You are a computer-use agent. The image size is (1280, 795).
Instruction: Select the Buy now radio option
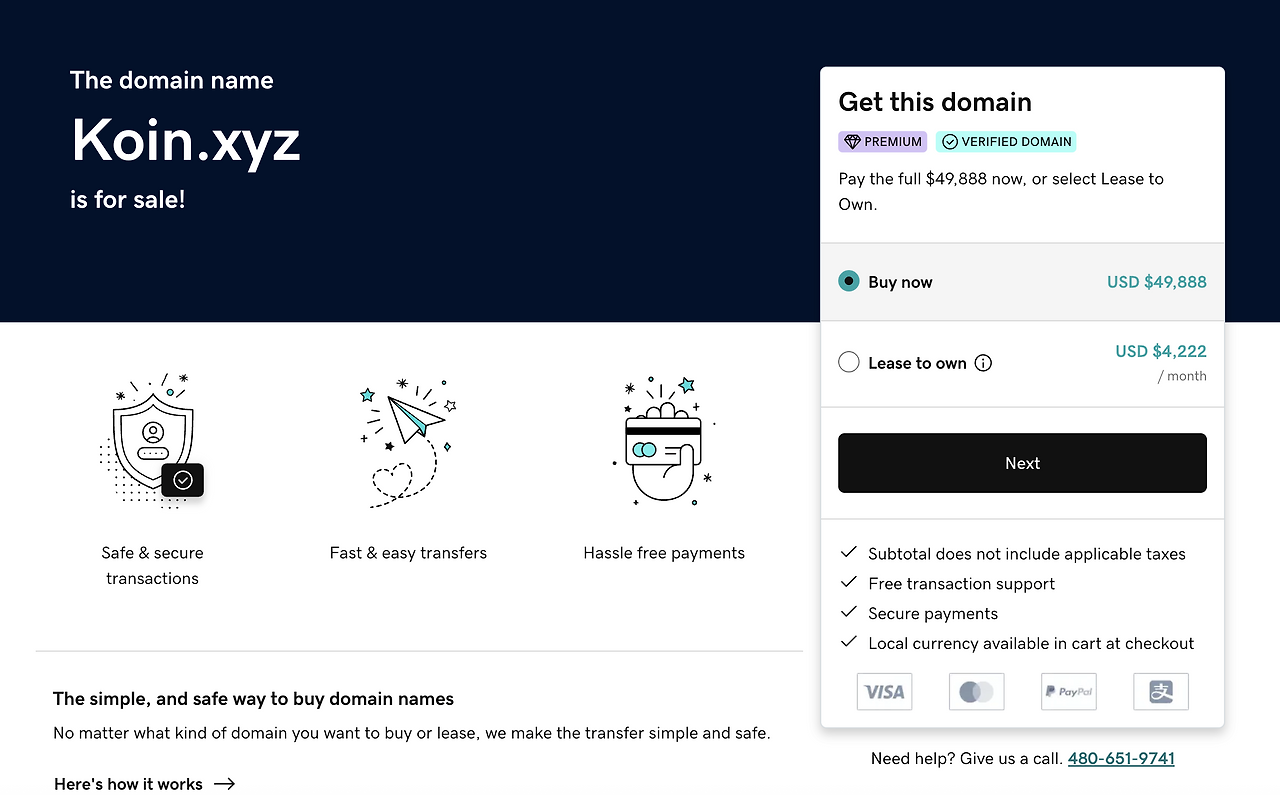point(849,282)
